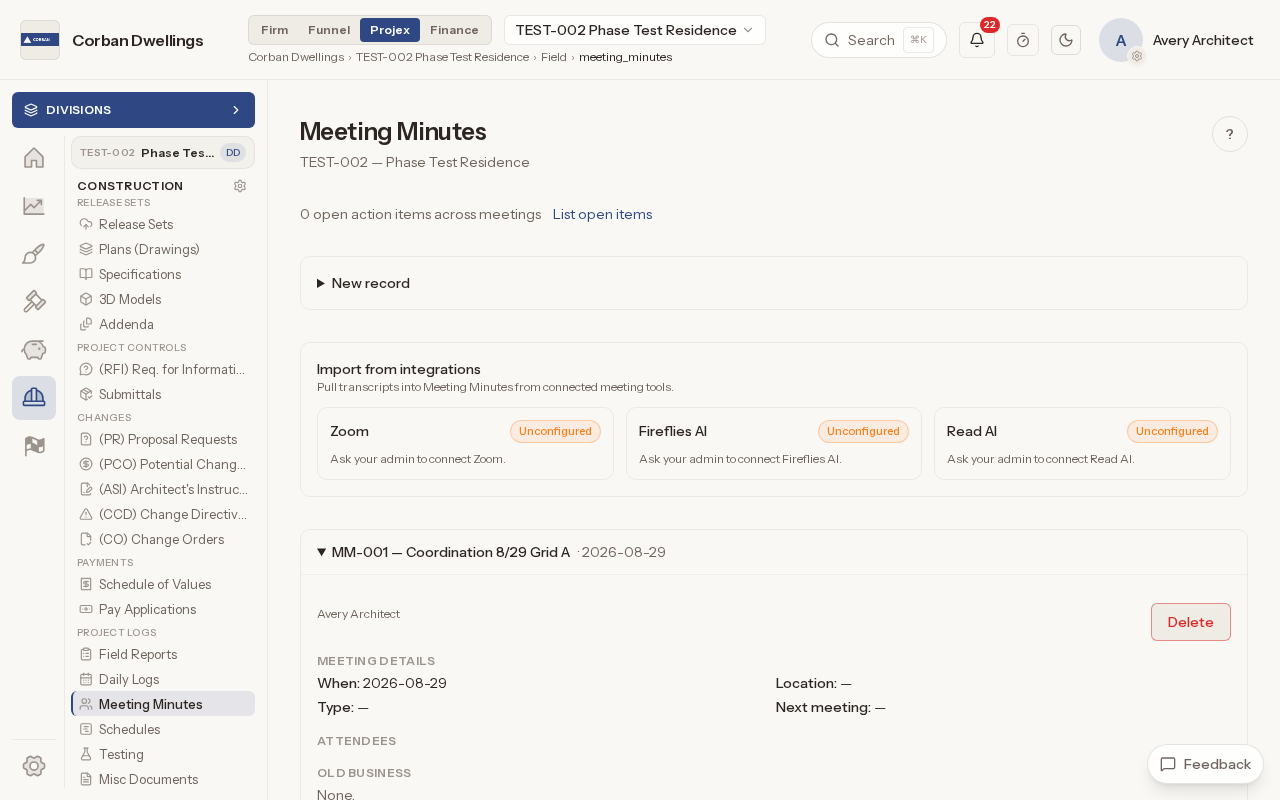
Task: Open the TEST-002 Phase Test project chip
Action: point(163,153)
